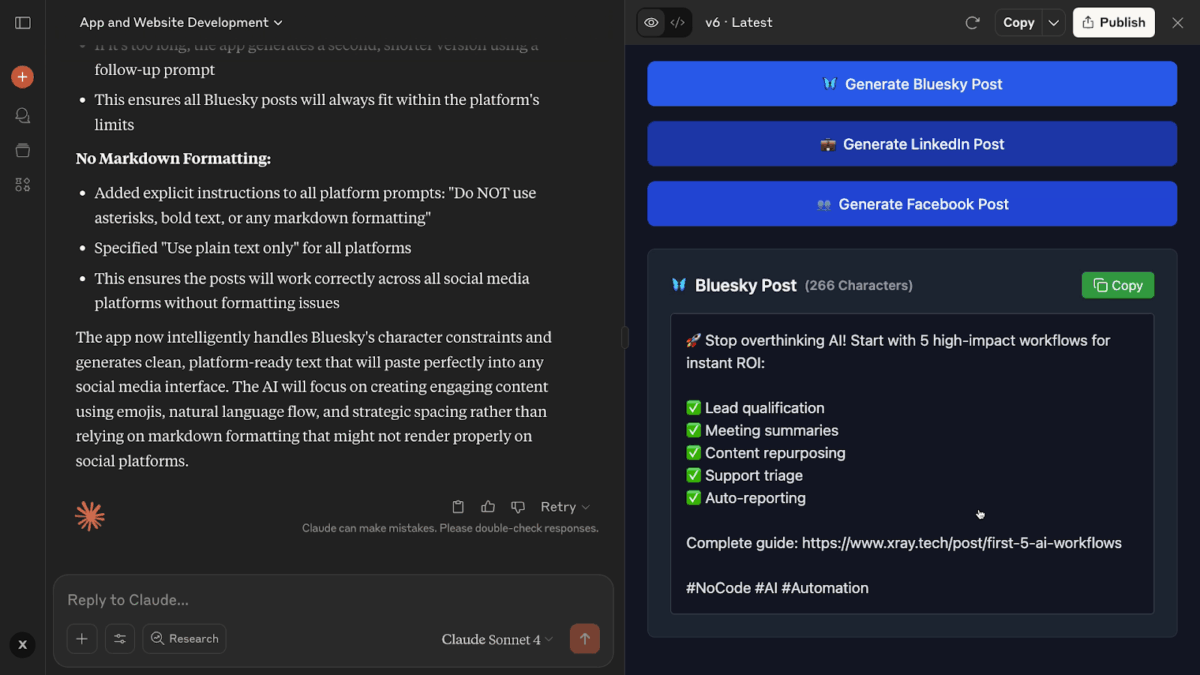Click the Lead qualification checklist line
This screenshot has width=1200, height=675.
pyautogui.click(x=755, y=408)
